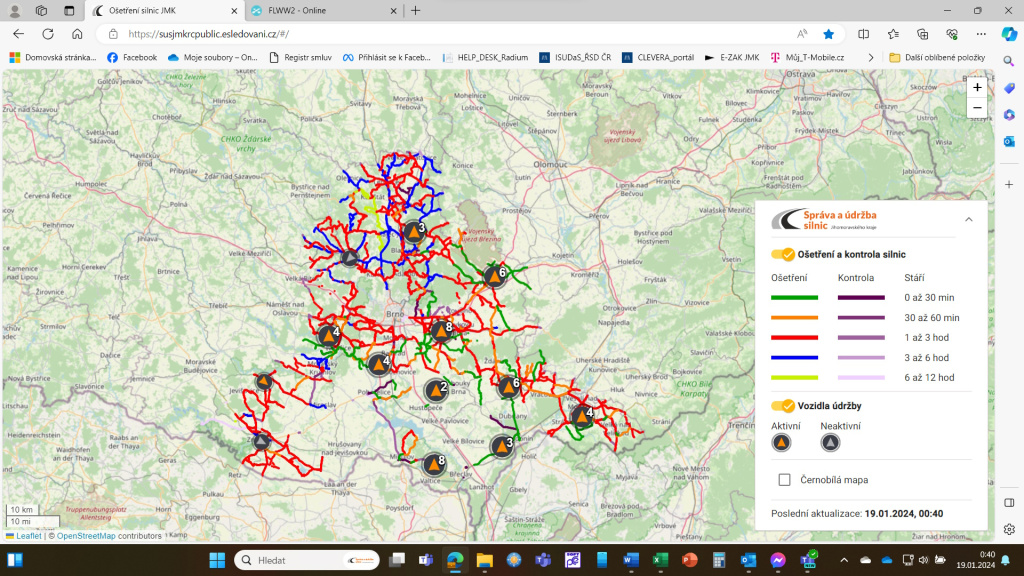Open the OpenStreetMap attribution link
The width and height of the screenshot is (1024, 576).
(x=86, y=536)
